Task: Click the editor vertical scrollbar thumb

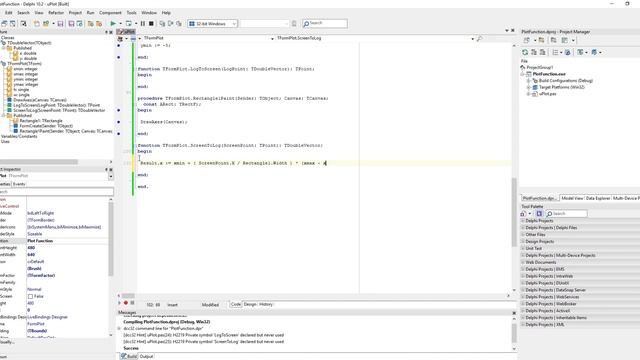Action: tap(514, 212)
